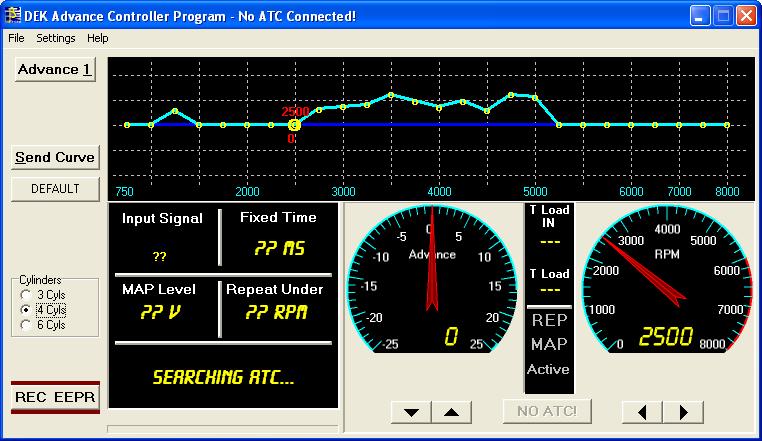This screenshot has height=441, width=762.
Task: Click the application icon in the title bar
Action: [13, 16]
